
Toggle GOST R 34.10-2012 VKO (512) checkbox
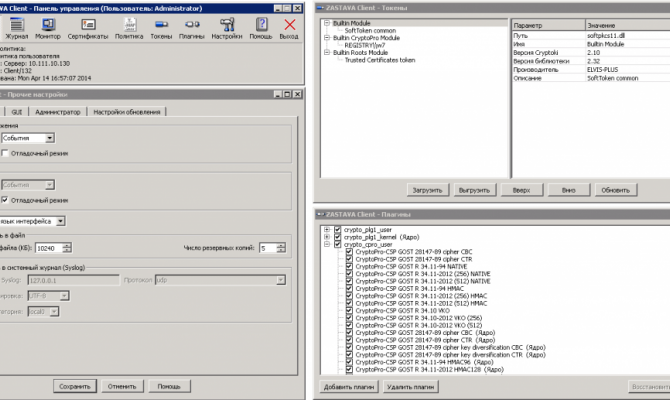(x=349, y=325)
